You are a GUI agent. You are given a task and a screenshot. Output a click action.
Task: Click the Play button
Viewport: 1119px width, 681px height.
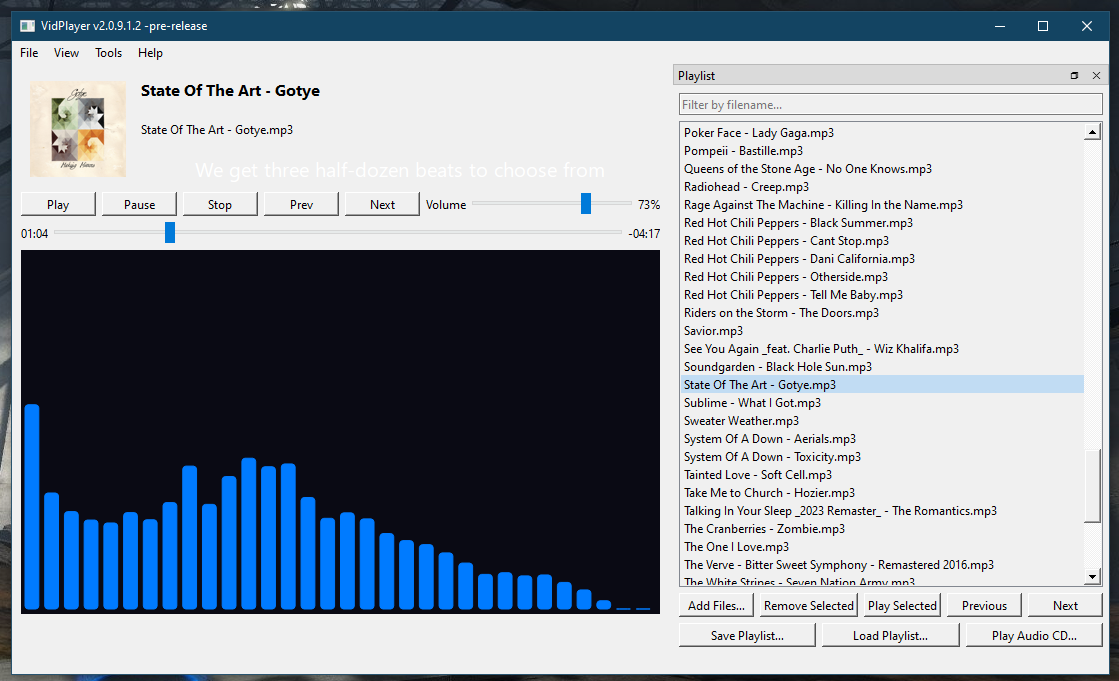click(58, 205)
